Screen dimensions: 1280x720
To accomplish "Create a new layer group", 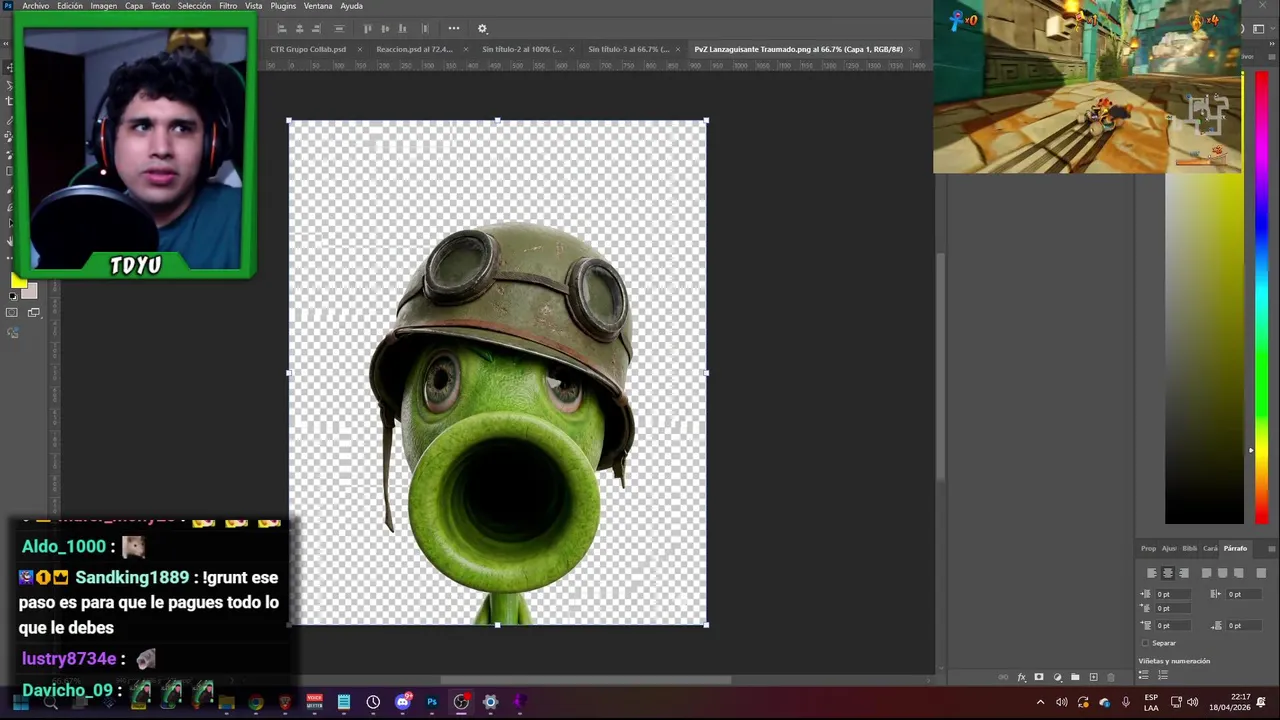I will (1075, 677).
